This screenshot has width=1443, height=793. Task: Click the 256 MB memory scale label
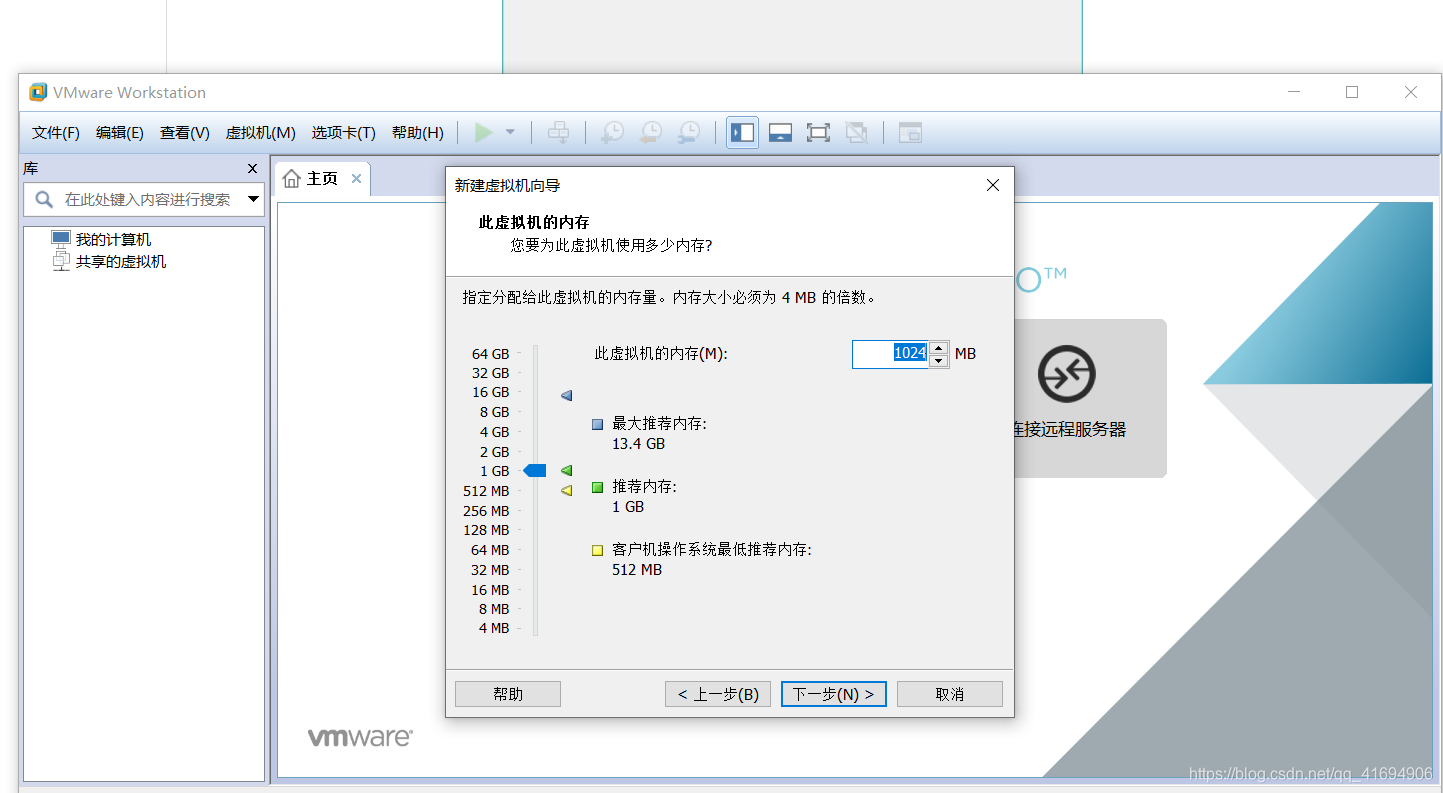[x=486, y=511]
